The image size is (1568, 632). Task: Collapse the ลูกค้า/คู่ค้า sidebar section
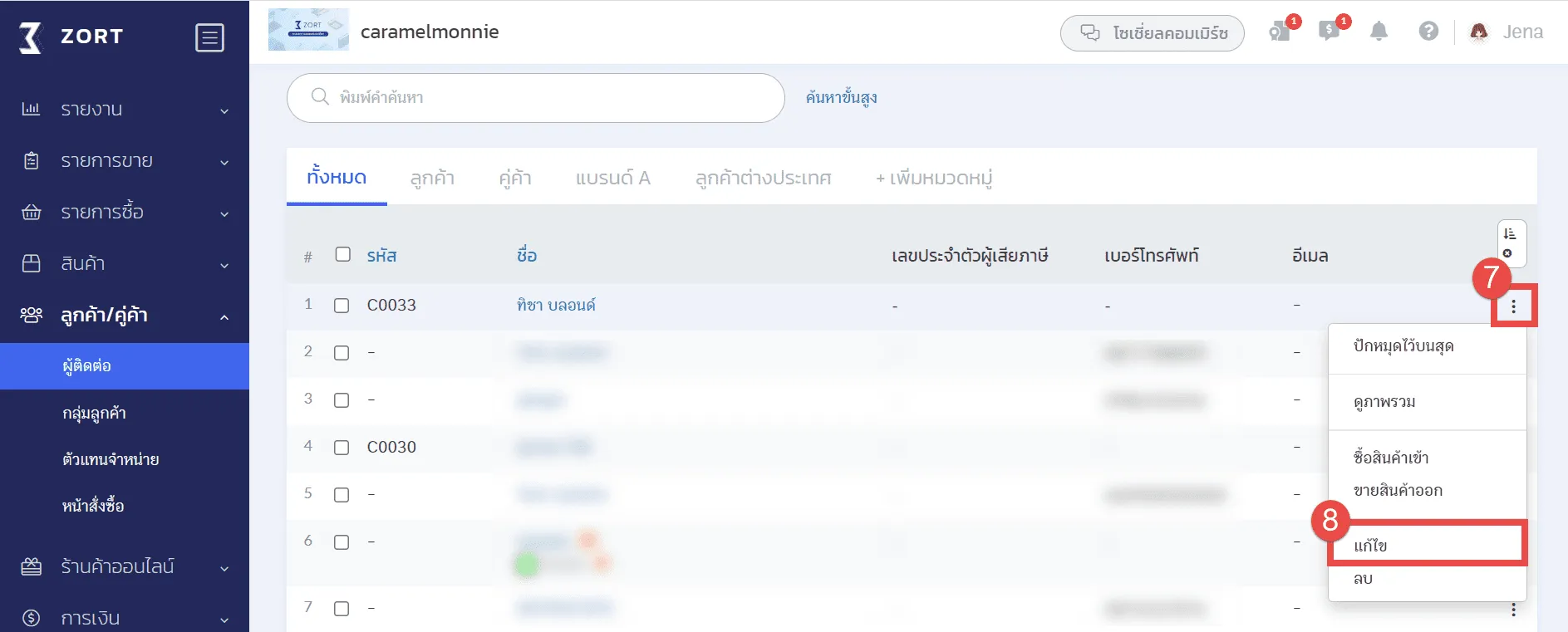coord(125,316)
